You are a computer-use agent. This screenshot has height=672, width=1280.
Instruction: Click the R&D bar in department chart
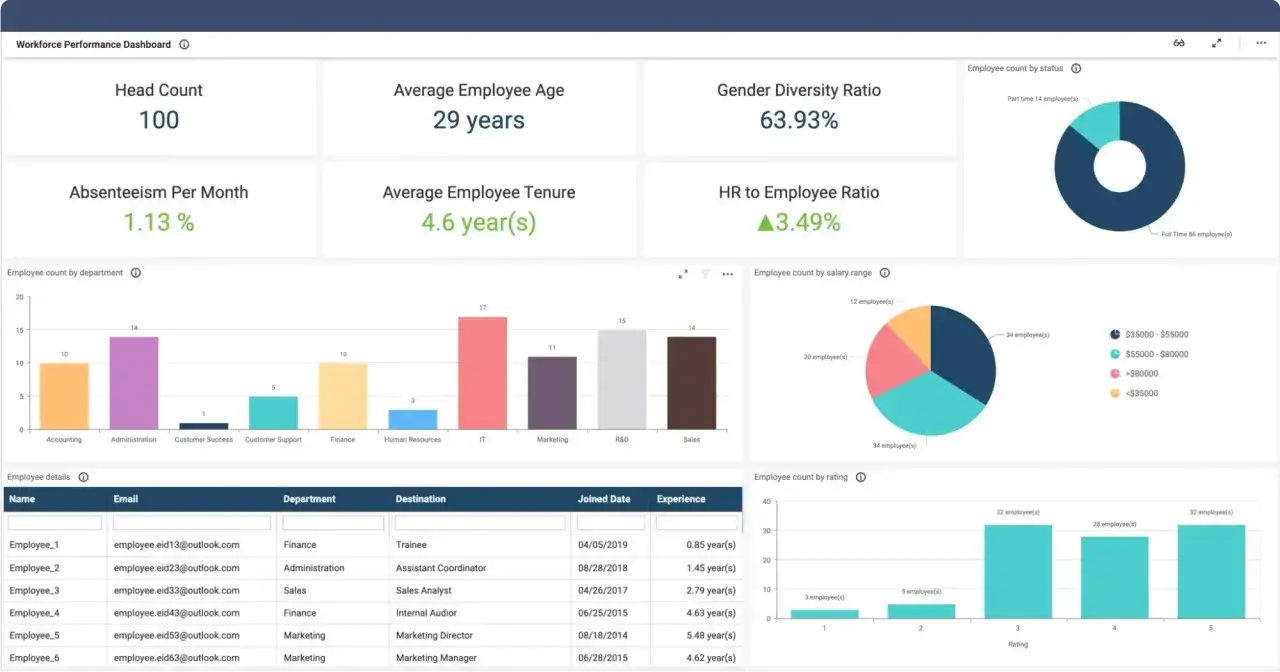pos(622,380)
